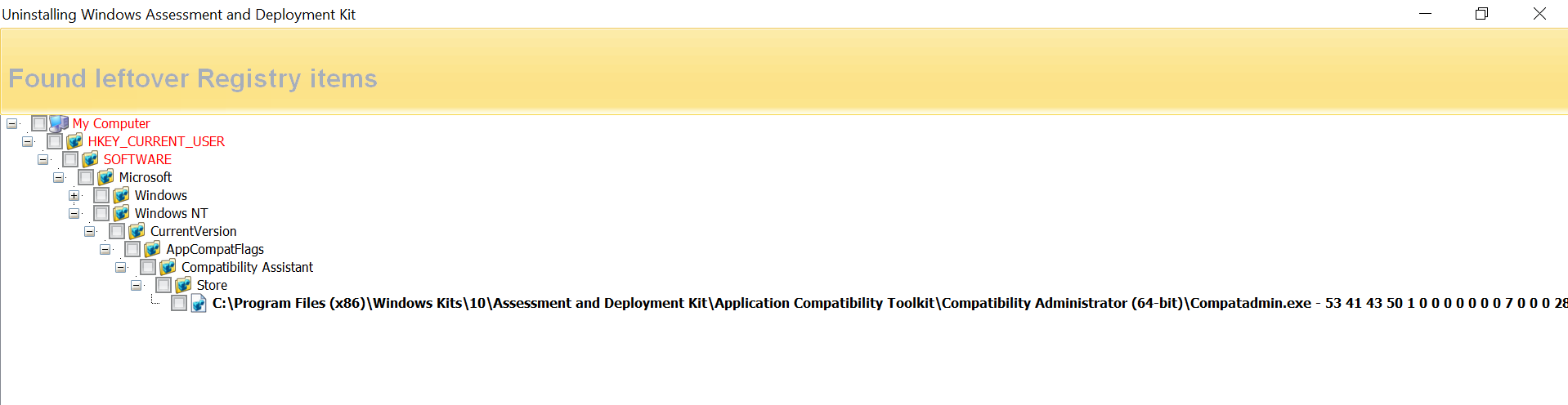This screenshot has width=1568, height=405.
Task: Collapse the AppCompatFlags node
Action: (x=105, y=249)
